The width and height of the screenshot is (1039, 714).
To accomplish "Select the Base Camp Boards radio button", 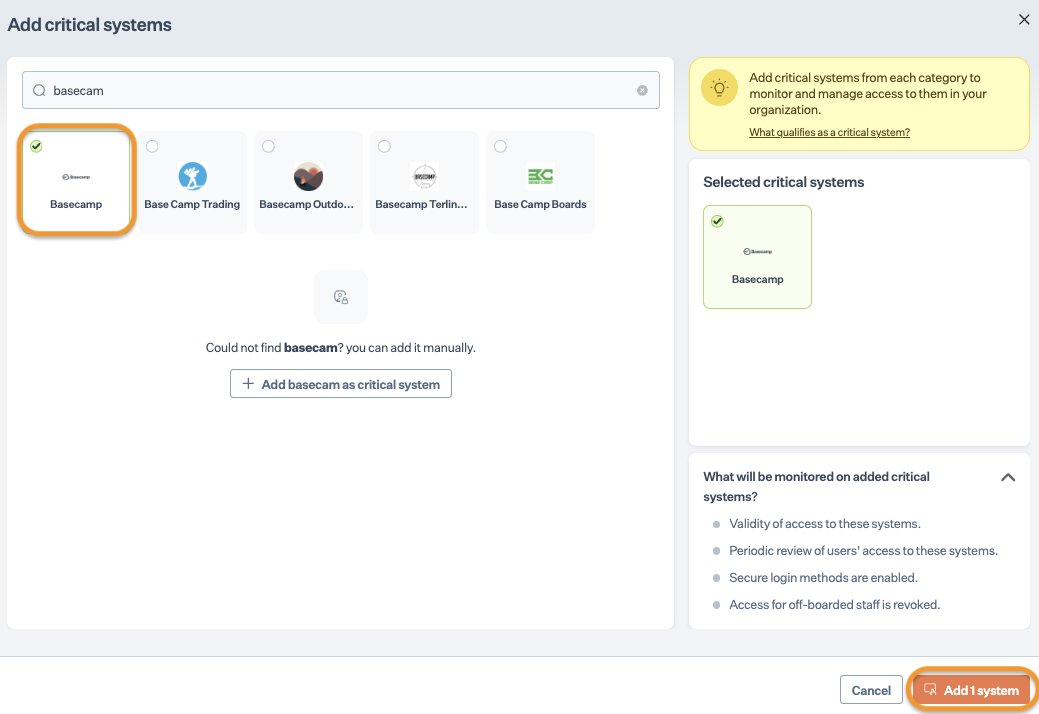I will [x=500, y=146].
